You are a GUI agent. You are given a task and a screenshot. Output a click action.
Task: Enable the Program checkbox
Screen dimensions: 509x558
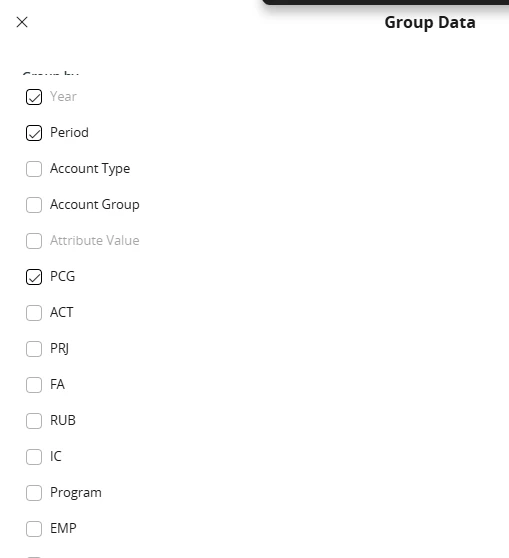(x=34, y=493)
